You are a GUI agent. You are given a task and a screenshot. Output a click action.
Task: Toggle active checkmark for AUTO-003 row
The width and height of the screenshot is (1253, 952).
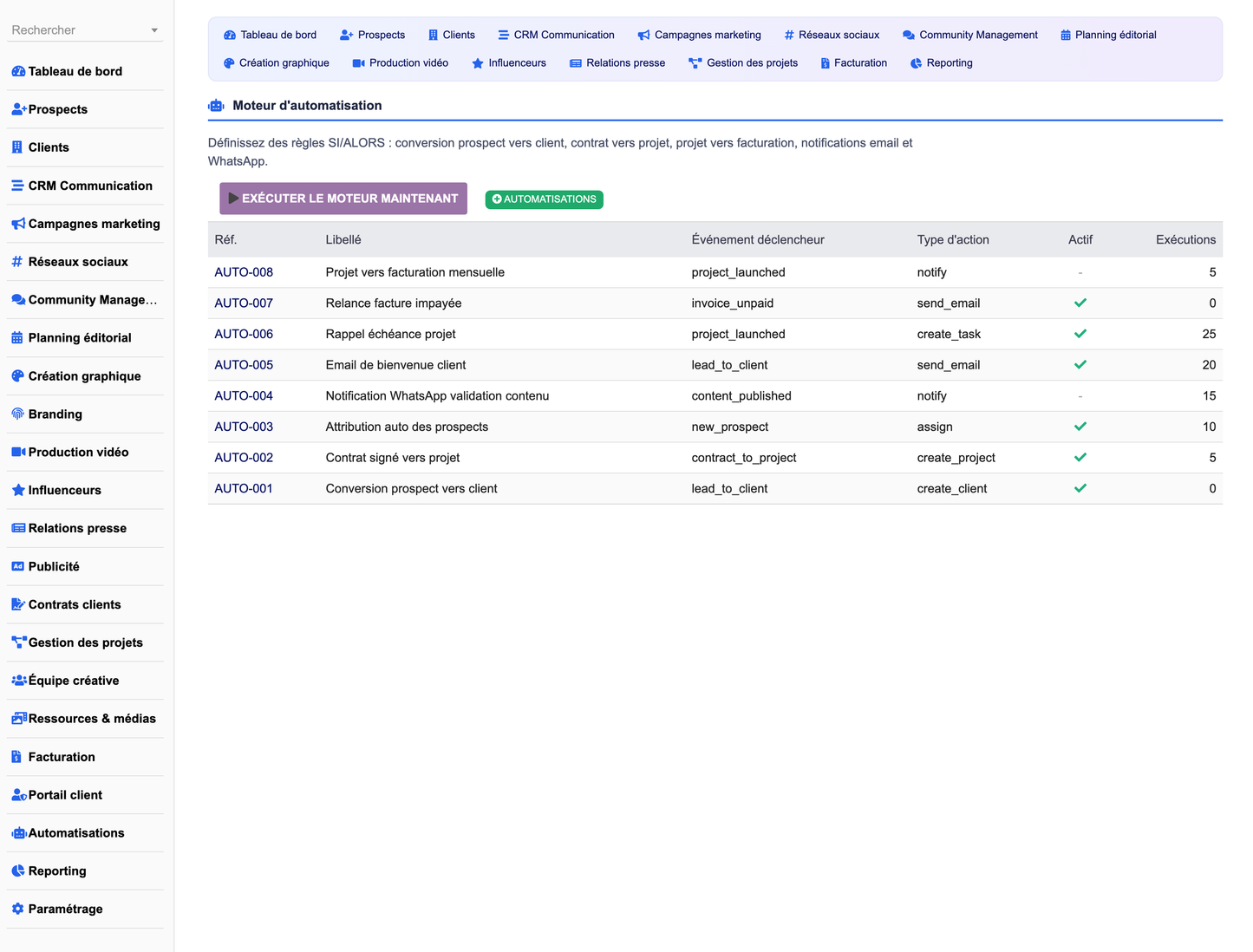tap(1080, 427)
